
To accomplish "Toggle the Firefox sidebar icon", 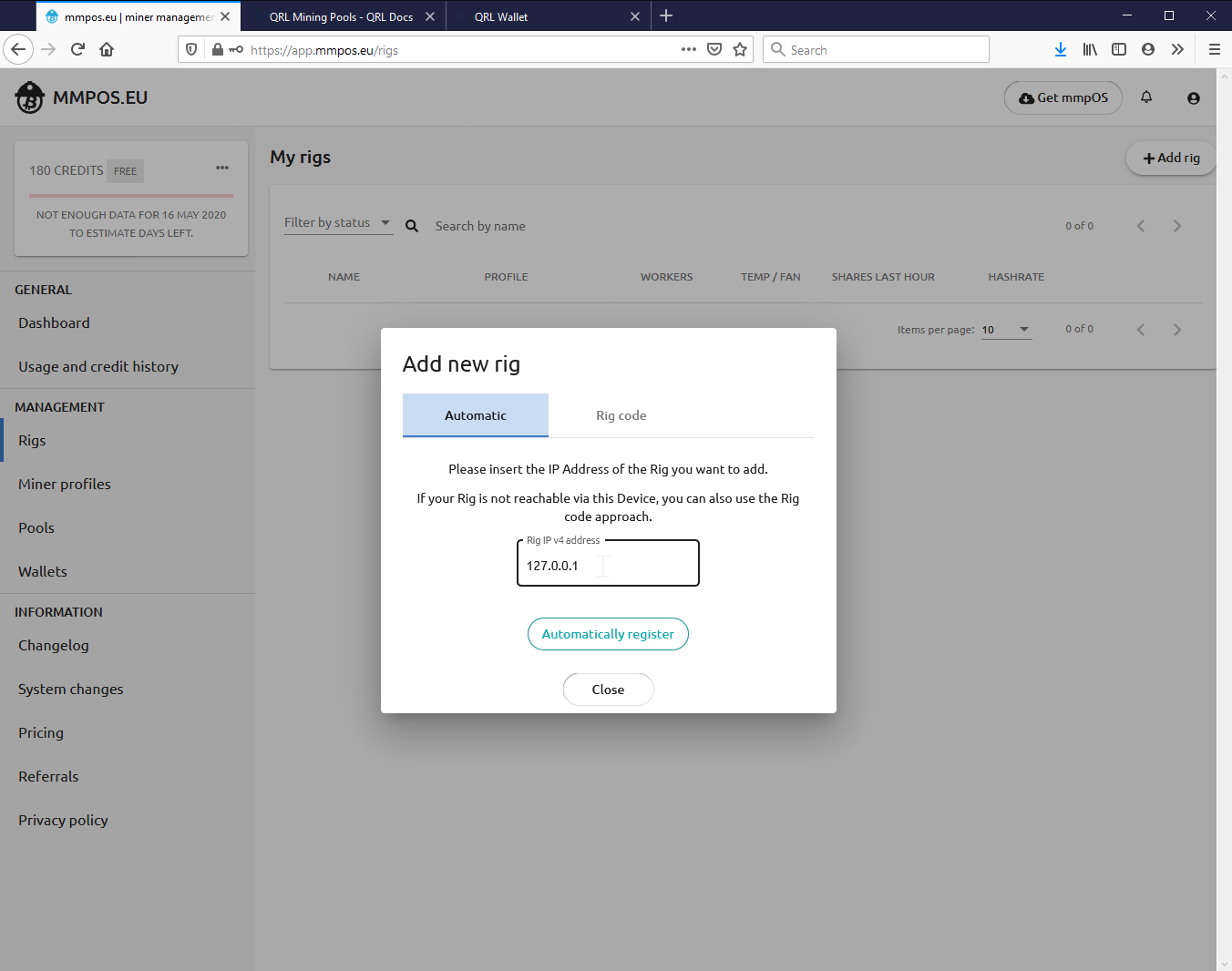I will pyautogui.click(x=1119, y=49).
